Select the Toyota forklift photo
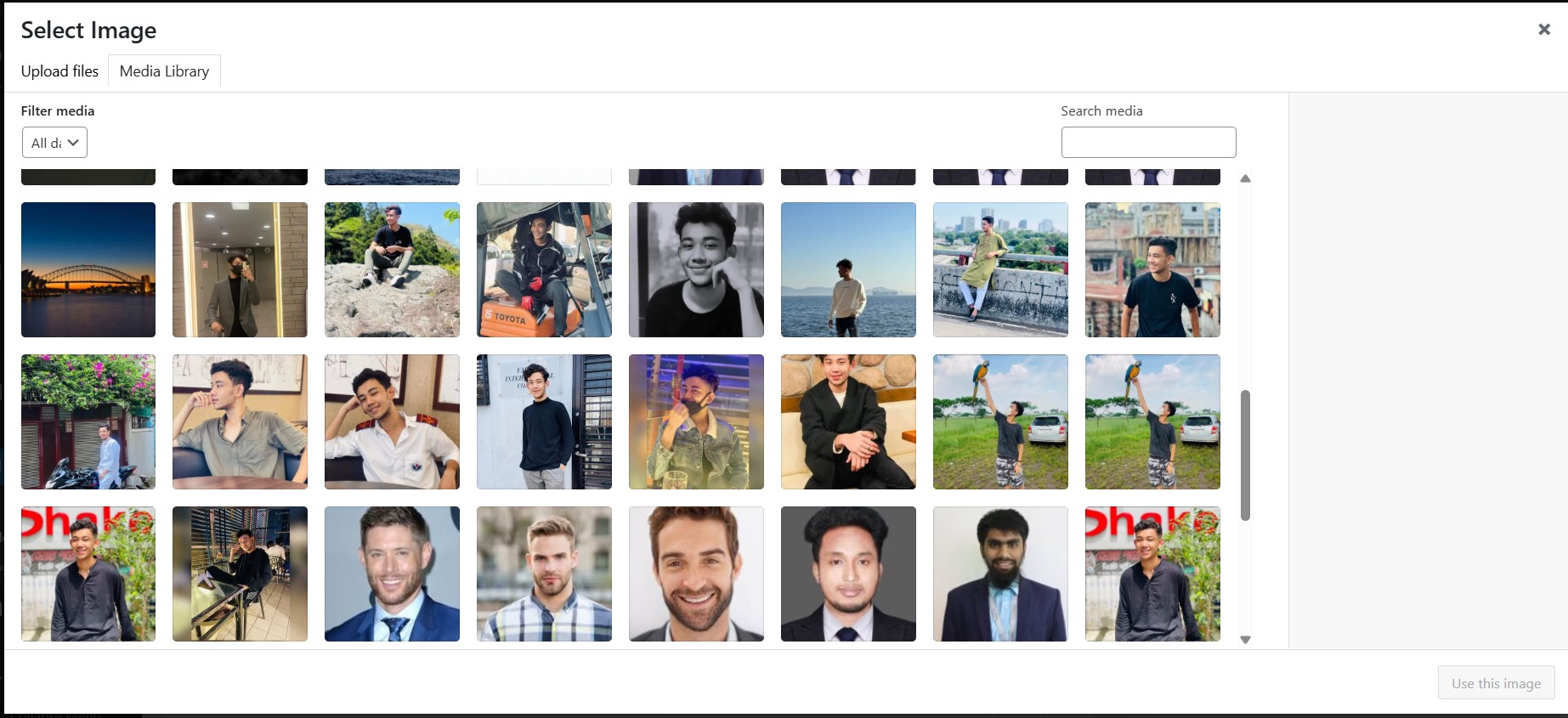The height and width of the screenshot is (718, 1568). (x=544, y=269)
